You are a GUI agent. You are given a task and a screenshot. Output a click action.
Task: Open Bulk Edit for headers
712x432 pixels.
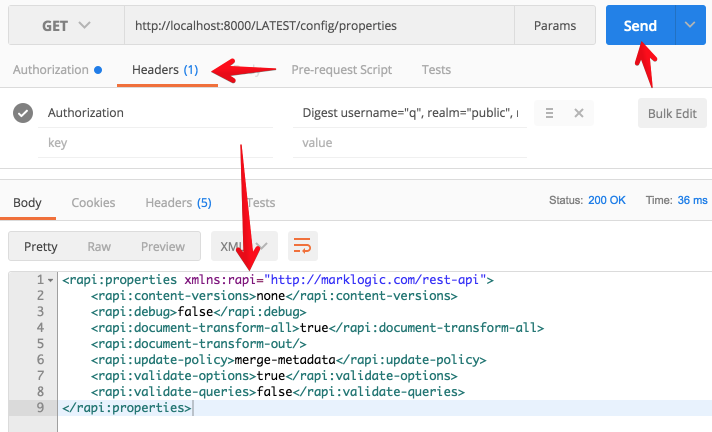click(x=672, y=113)
